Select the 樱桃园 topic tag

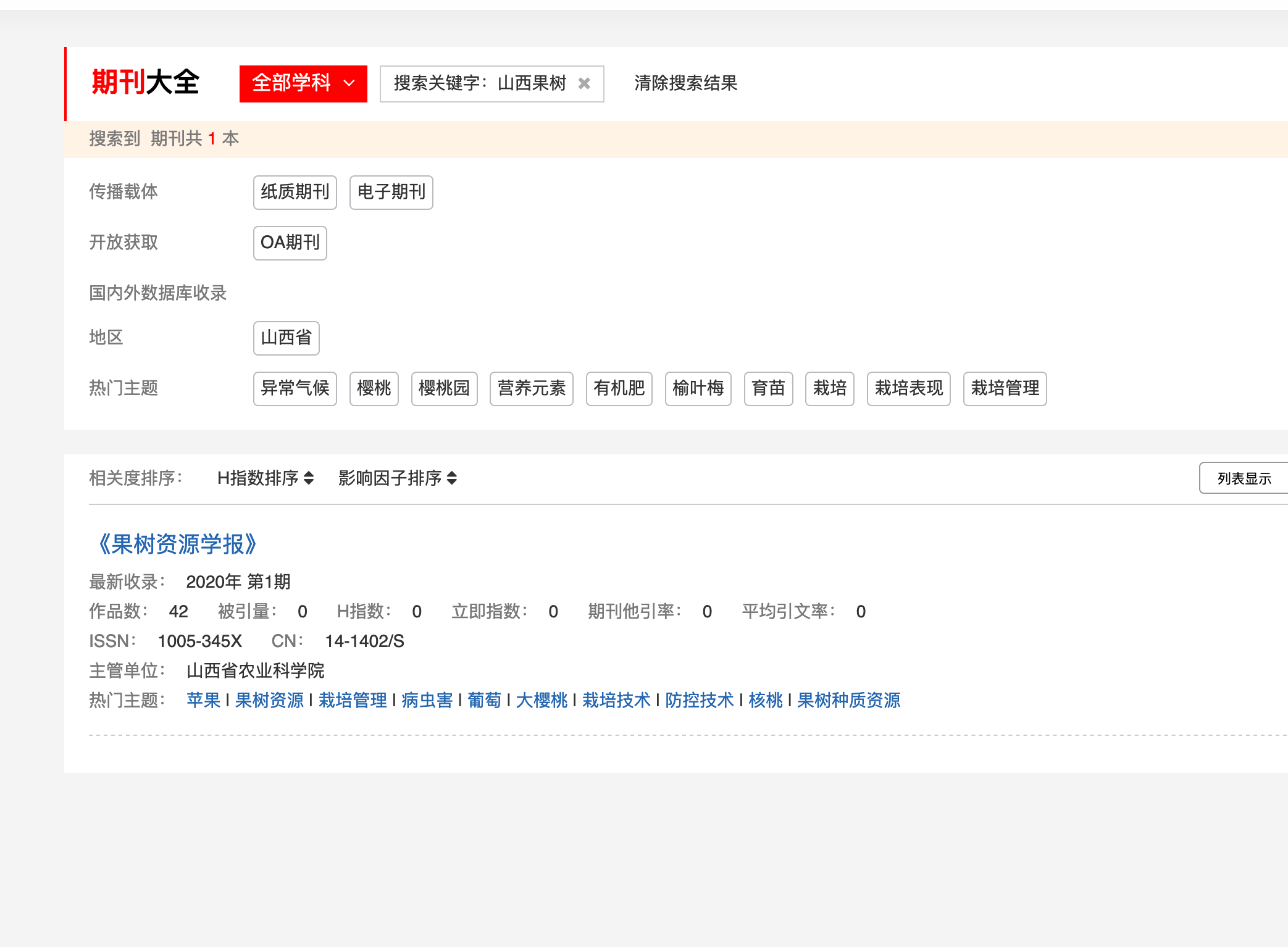[x=445, y=388]
